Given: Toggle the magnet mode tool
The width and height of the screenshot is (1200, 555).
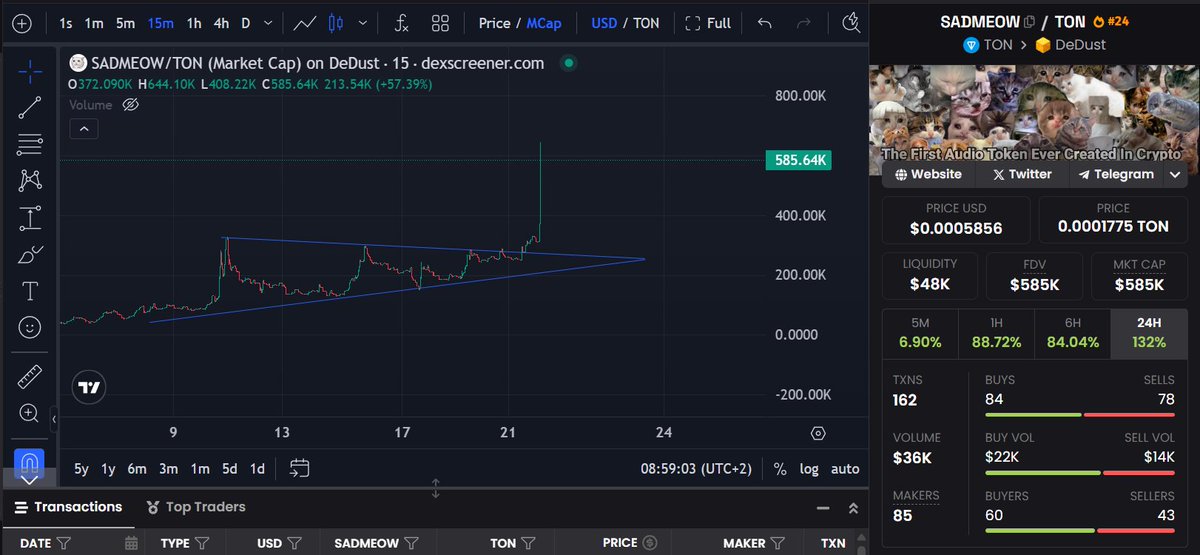Looking at the screenshot, I should point(30,461).
